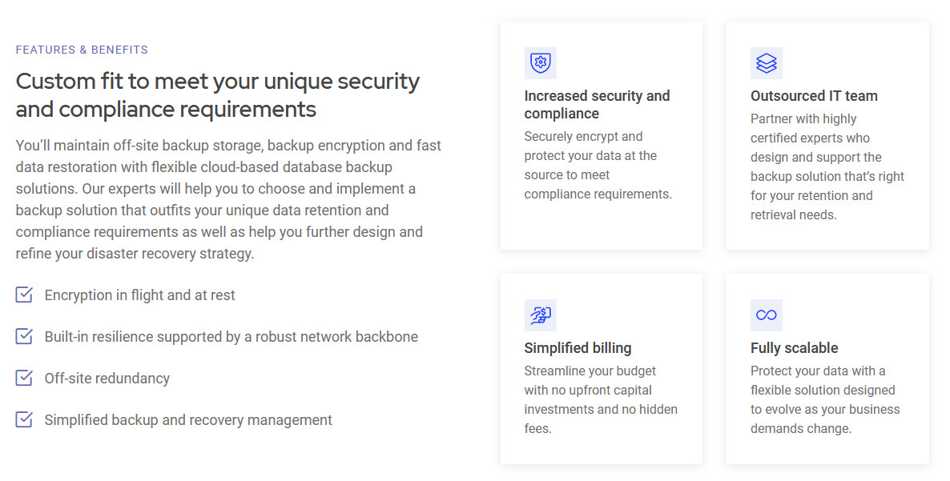
Task: Click the Encryption in flight and at rest text
Action: click(x=139, y=295)
